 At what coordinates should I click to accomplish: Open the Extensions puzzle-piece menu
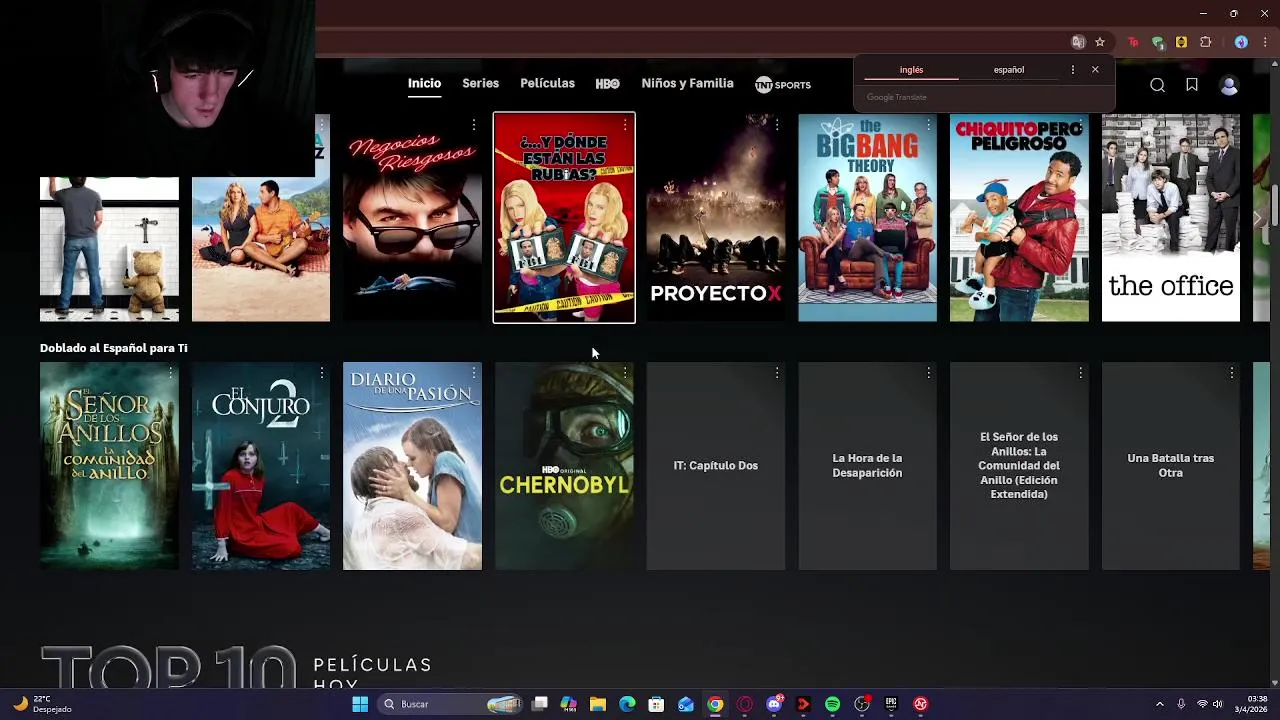[1205, 42]
